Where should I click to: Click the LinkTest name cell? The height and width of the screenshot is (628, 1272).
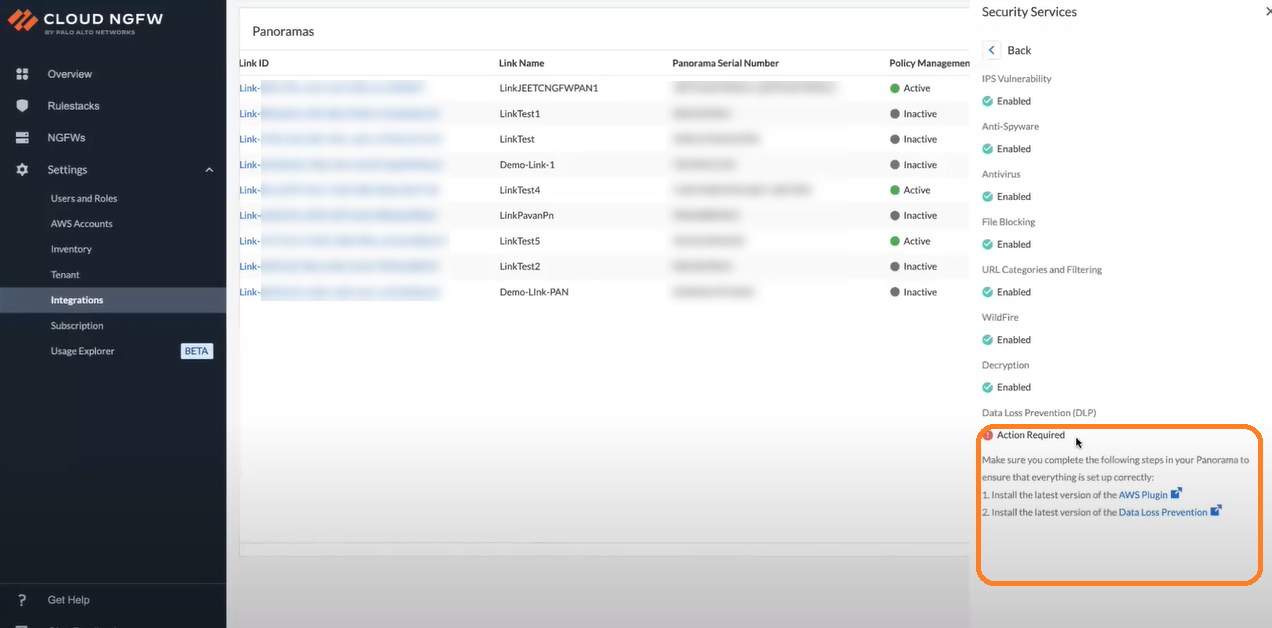coord(517,139)
